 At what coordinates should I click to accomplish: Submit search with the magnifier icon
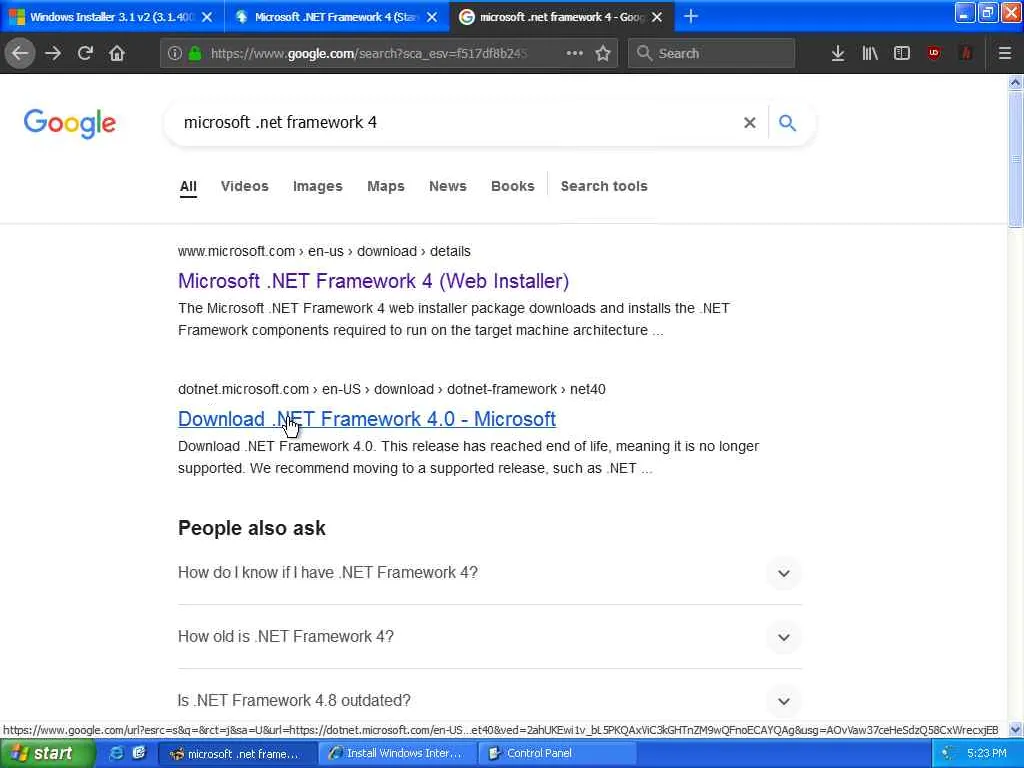(x=788, y=123)
